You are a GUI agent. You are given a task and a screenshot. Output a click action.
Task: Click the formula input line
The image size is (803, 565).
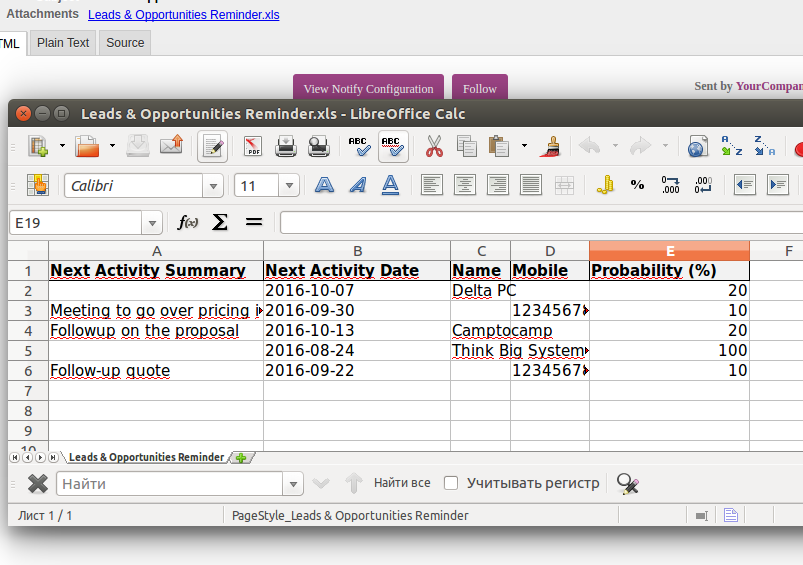click(x=541, y=223)
